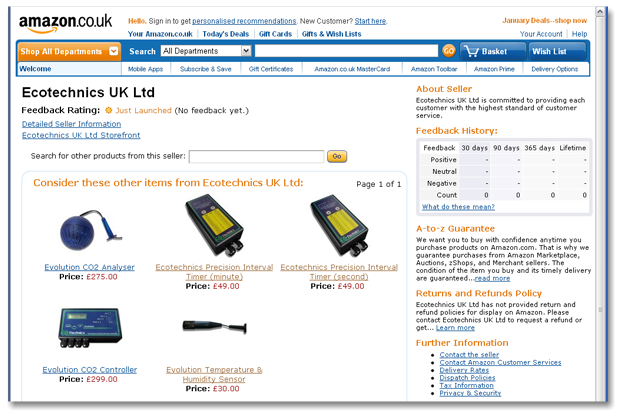The image size is (622, 418).
Task: Expand Shop All Departments arrow
Action: point(113,51)
